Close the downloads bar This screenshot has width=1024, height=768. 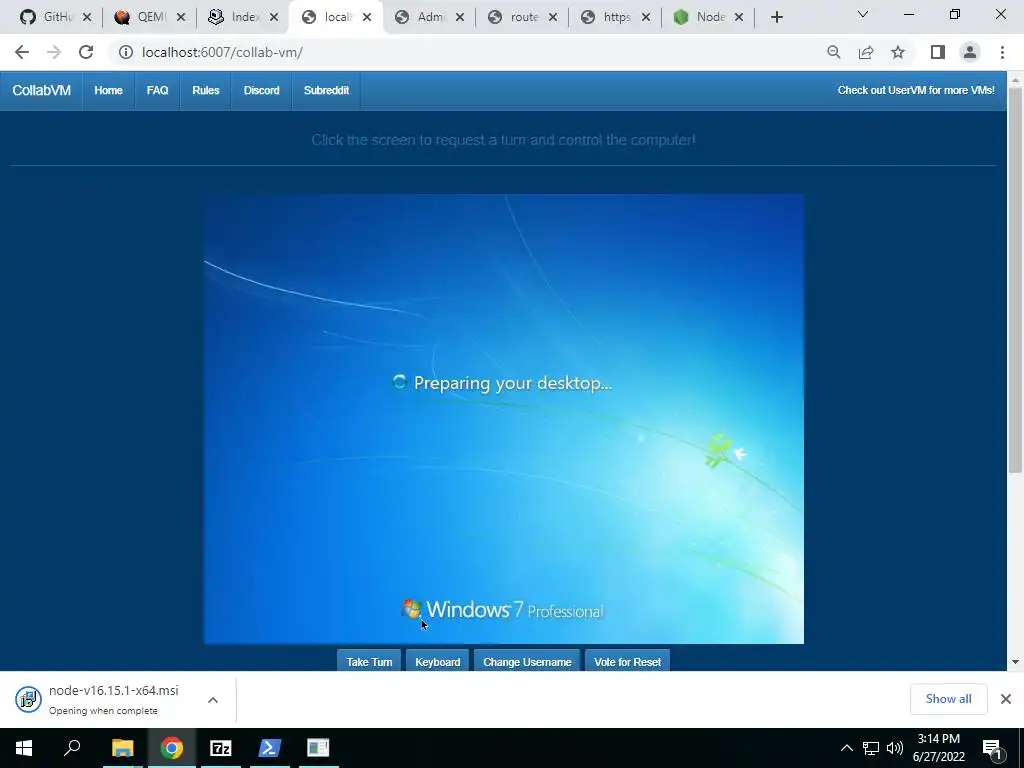tap(1006, 699)
